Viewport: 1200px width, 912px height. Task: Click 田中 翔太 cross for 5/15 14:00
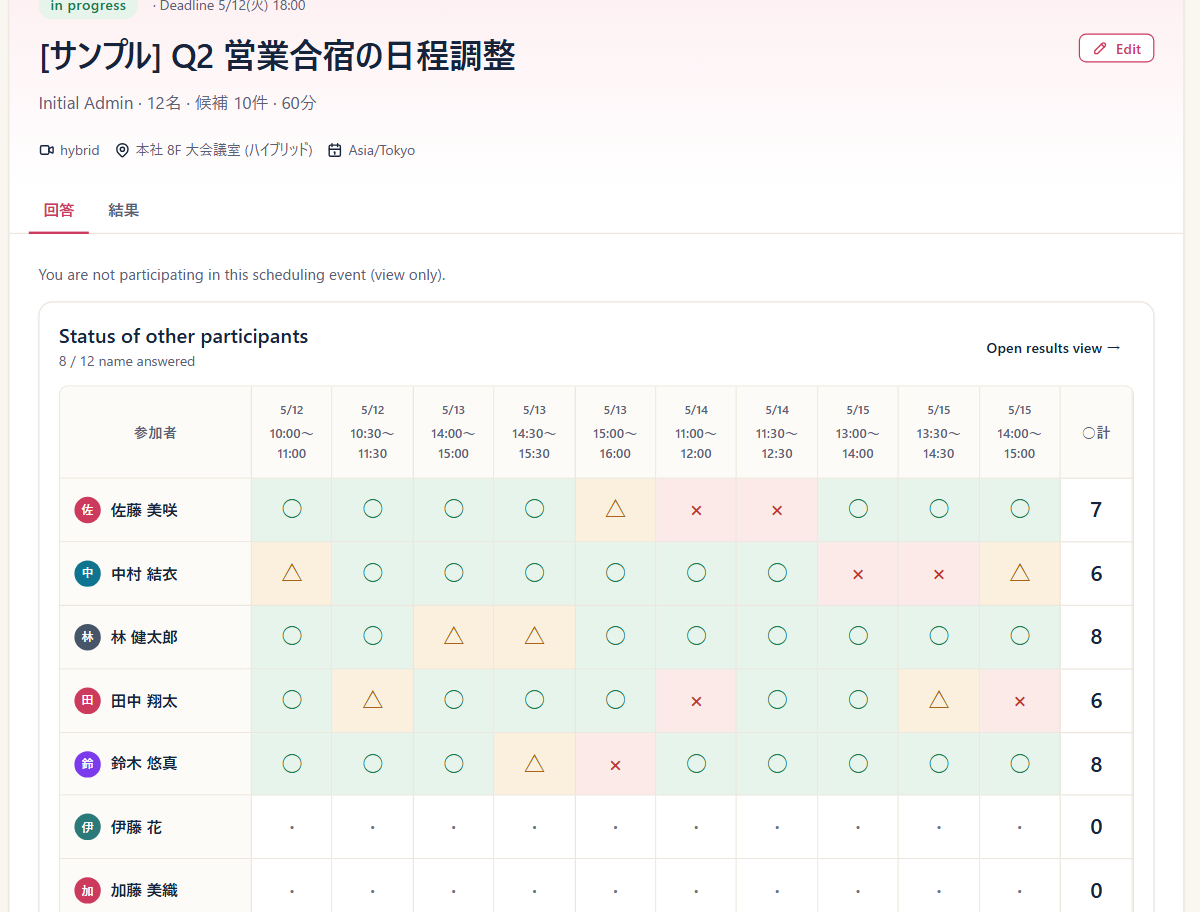pos(1020,701)
